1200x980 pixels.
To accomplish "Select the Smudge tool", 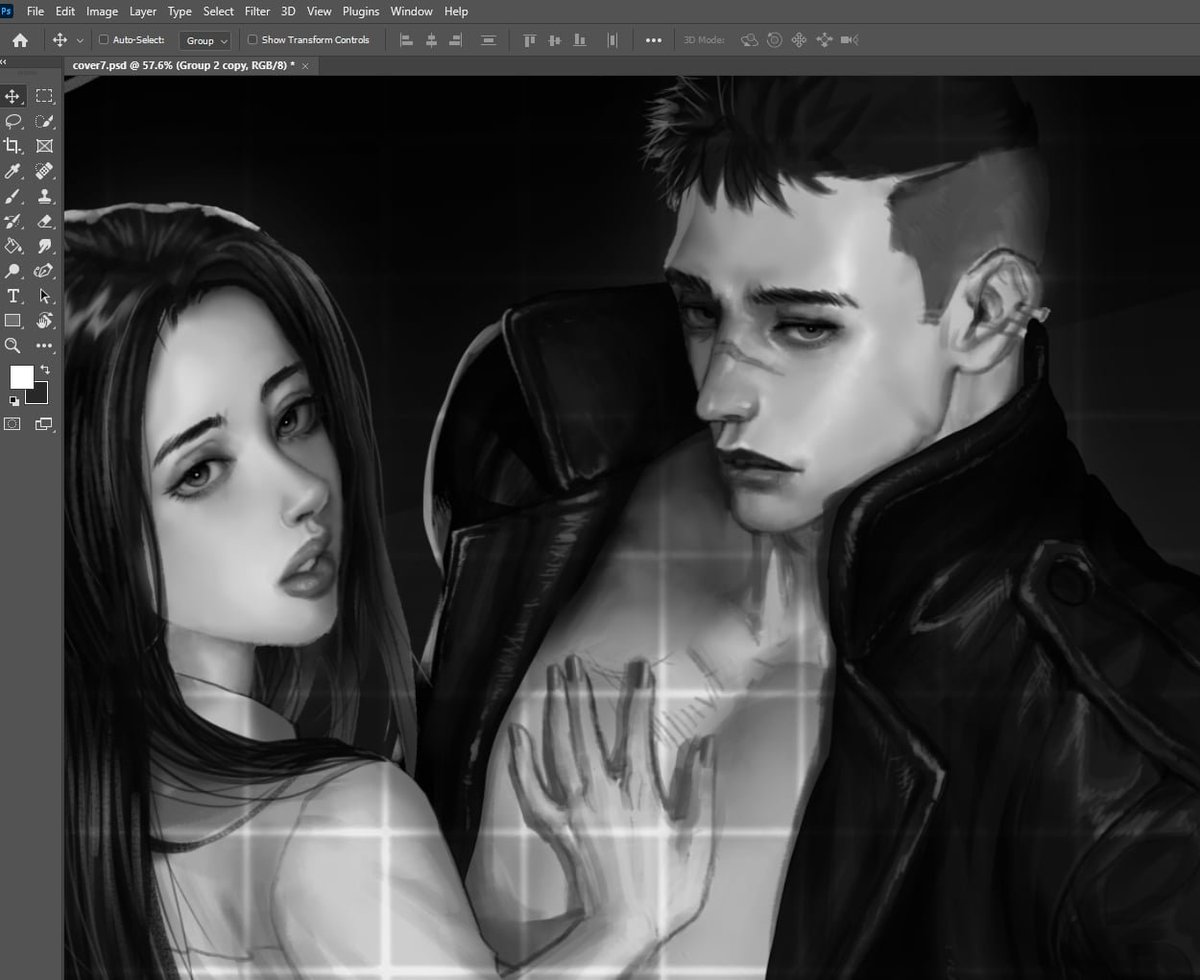I will pos(44,246).
